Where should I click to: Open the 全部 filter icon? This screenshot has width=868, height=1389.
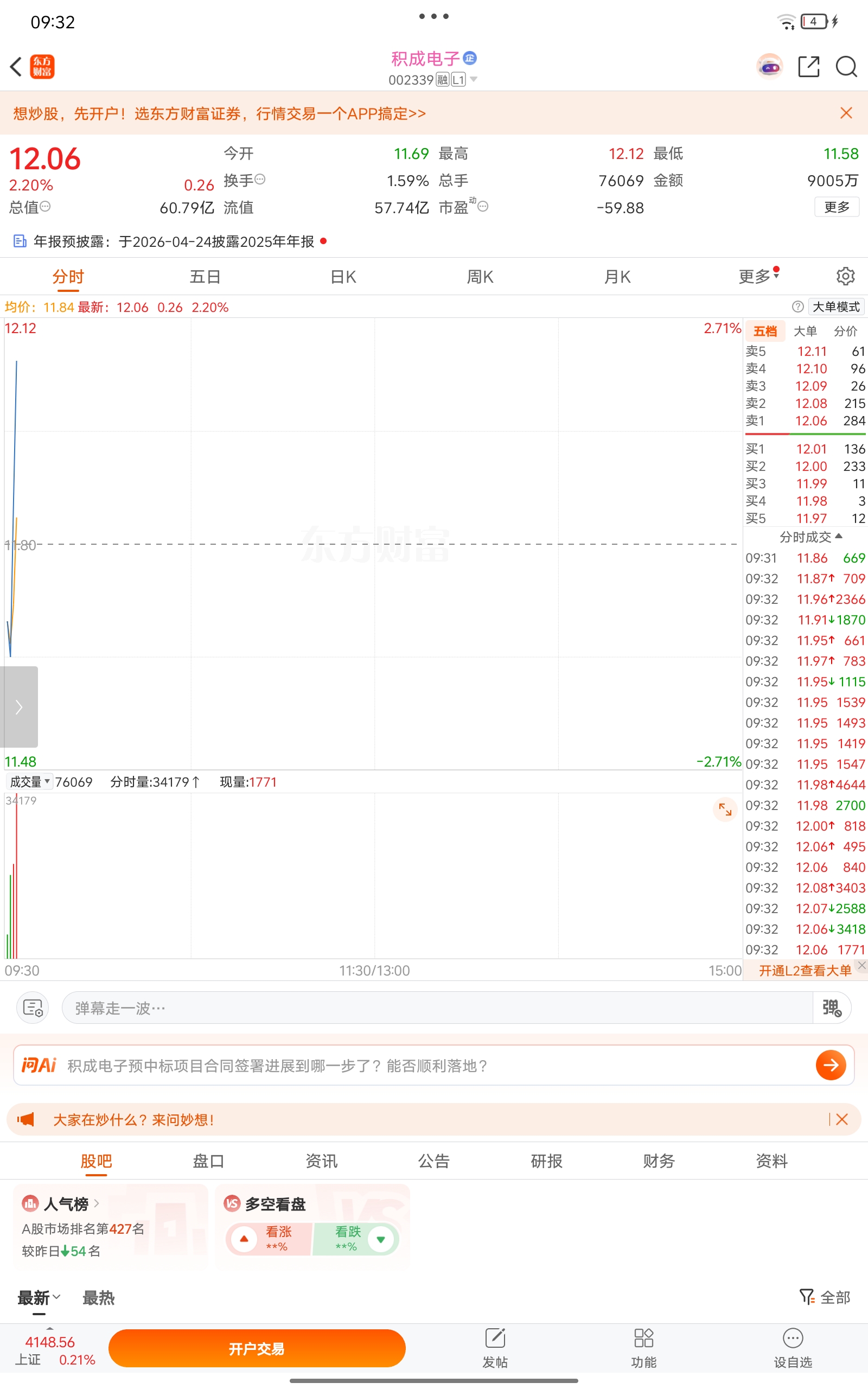(807, 1297)
